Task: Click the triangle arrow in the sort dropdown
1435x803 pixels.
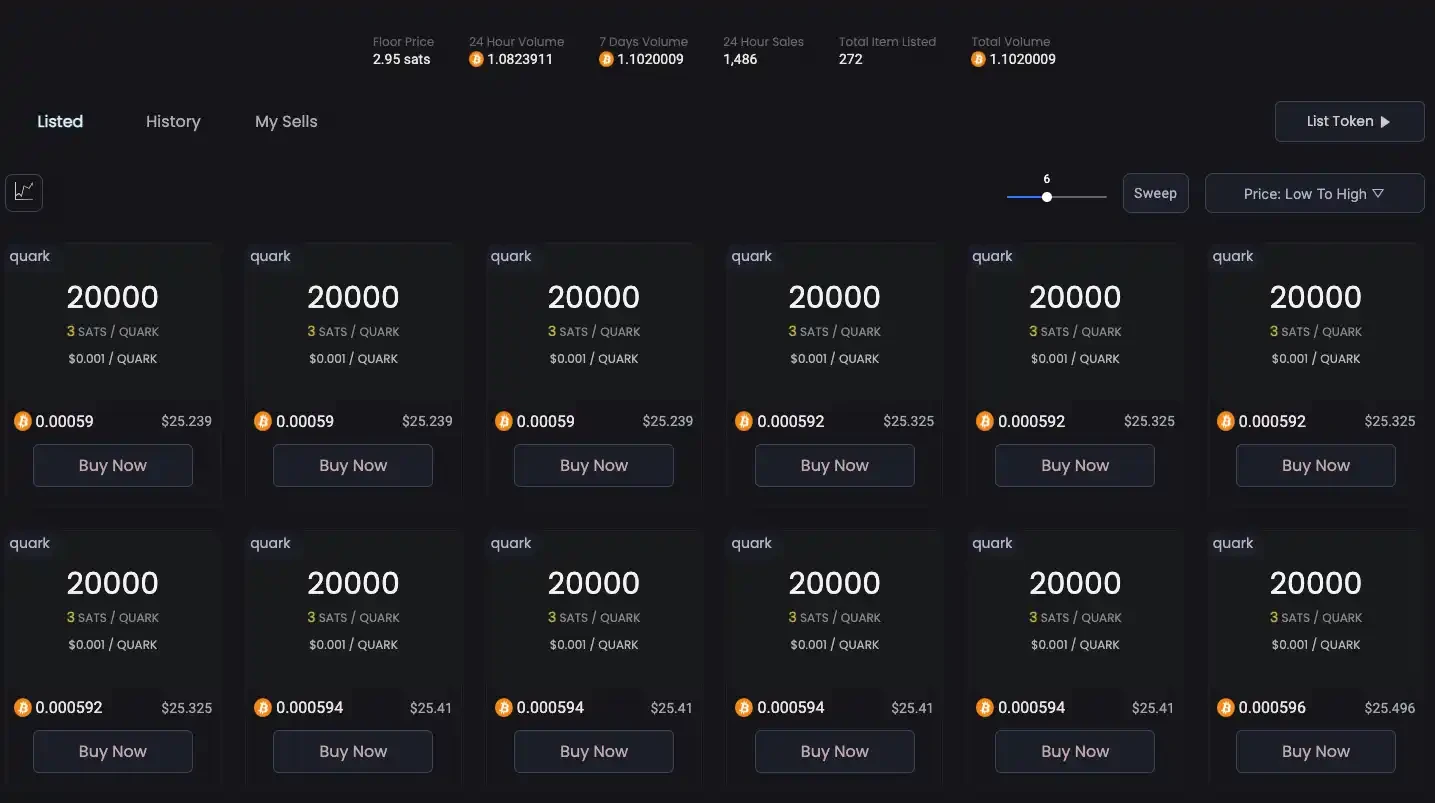Action: (1378, 194)
